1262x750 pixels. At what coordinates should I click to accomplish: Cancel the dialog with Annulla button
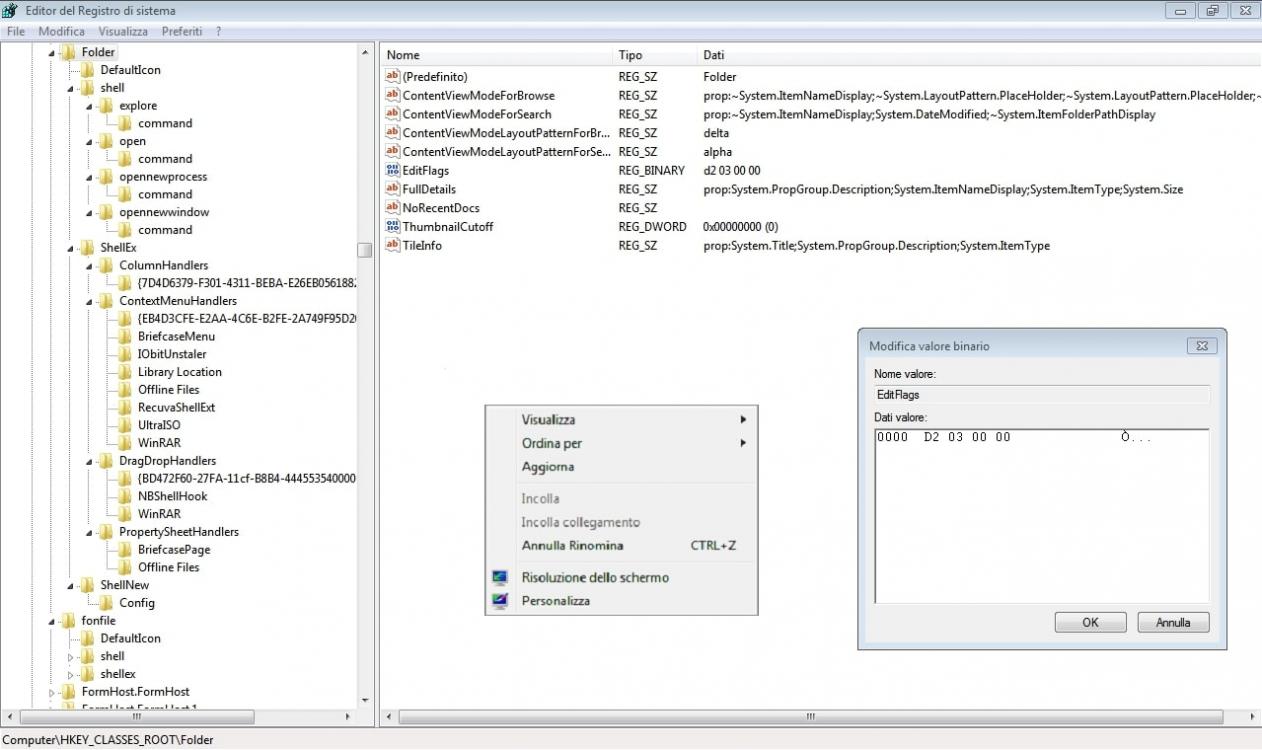point(1173,622)
